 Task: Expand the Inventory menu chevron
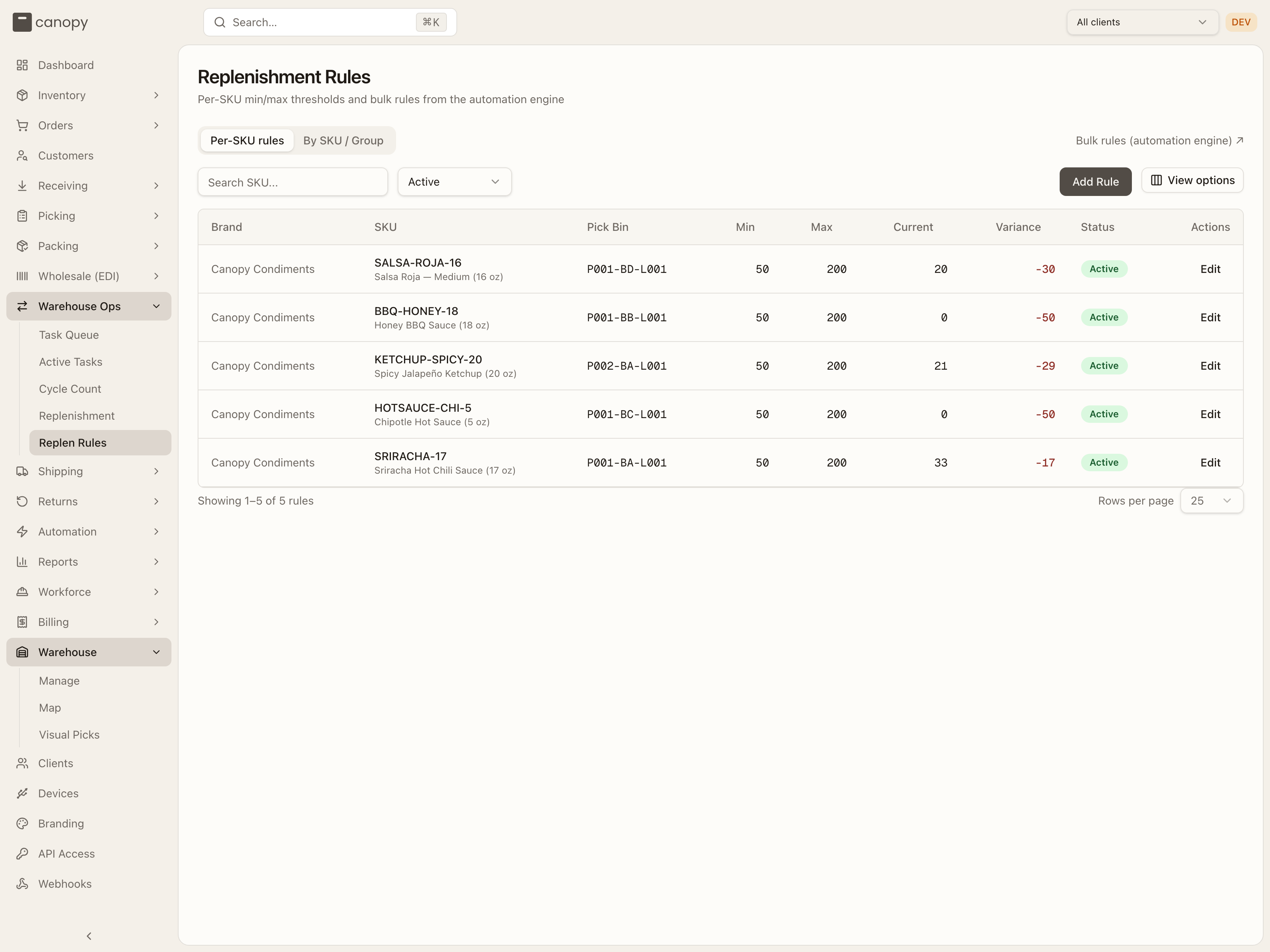tap(156, 95)
